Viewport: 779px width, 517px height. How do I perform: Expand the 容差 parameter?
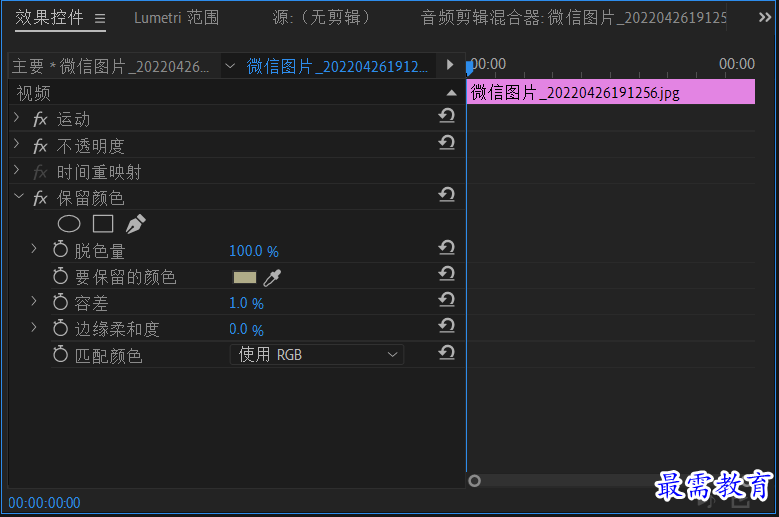click(x=34, y=301)
